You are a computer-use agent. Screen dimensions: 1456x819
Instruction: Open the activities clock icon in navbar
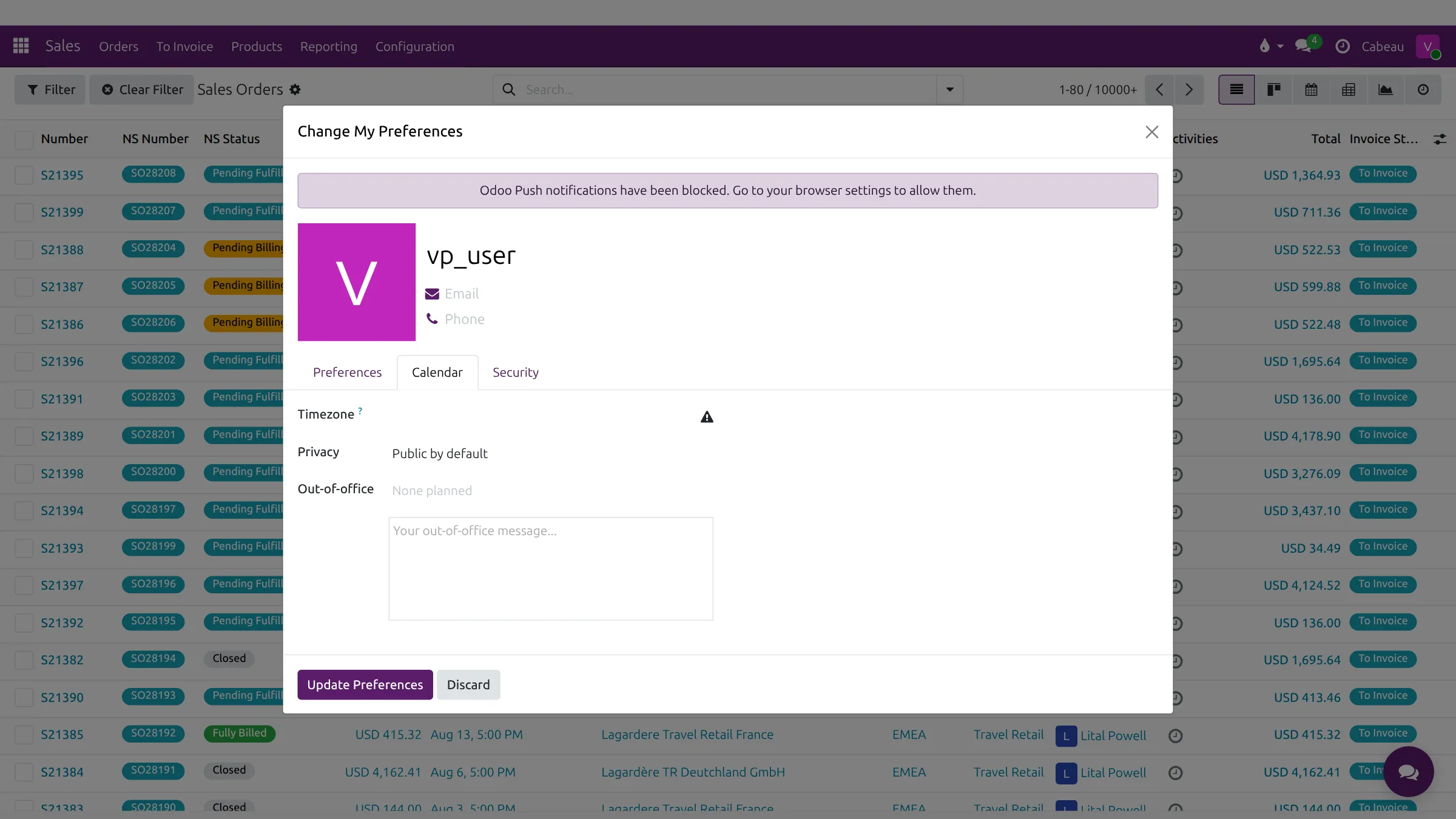point(1343,46)
